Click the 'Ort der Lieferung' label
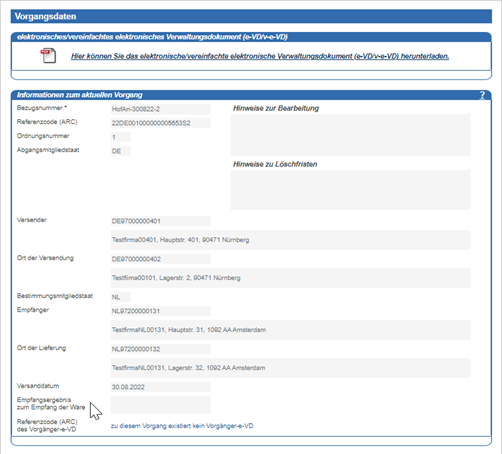 coord(41,348)
